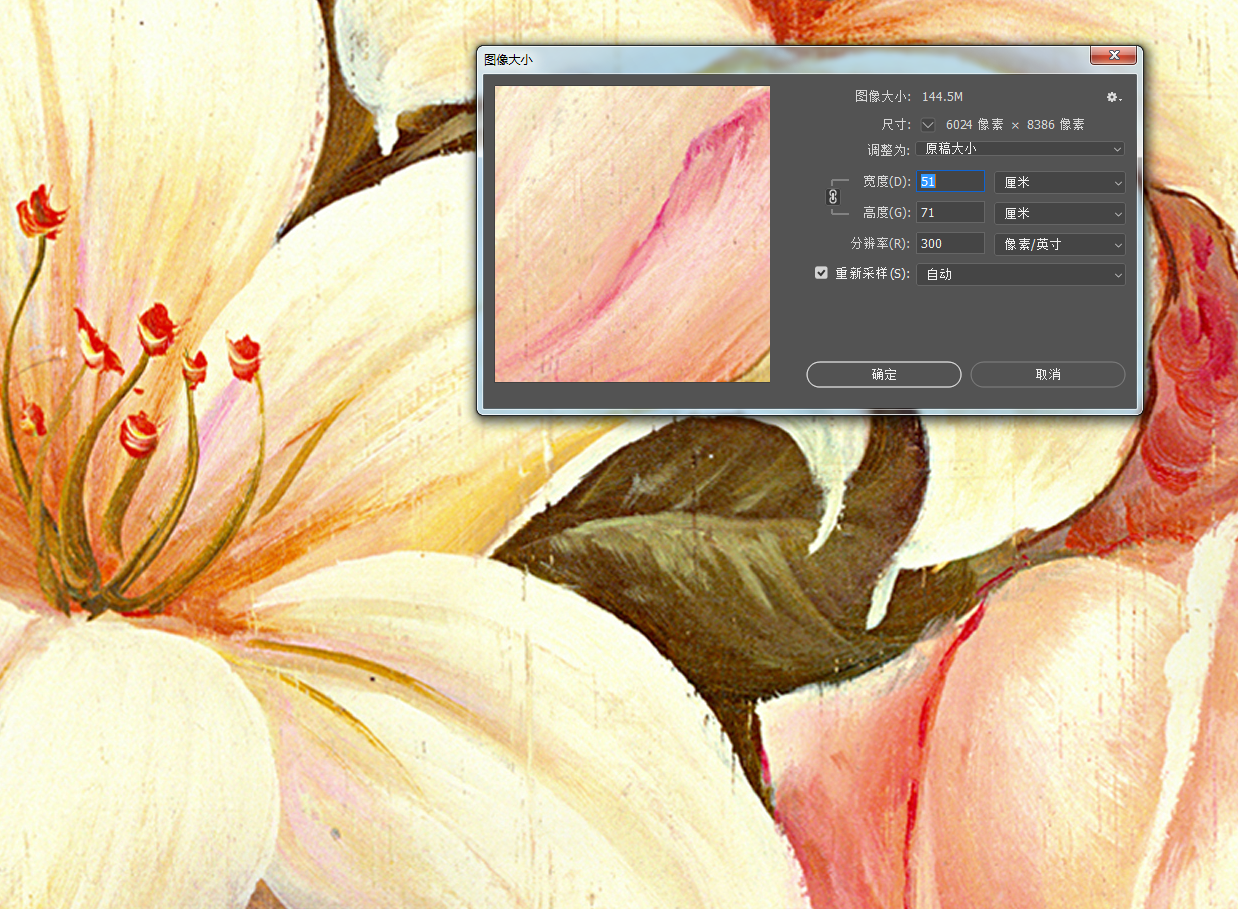
Task: Click the 调整为 label
Action: (889, 150)
